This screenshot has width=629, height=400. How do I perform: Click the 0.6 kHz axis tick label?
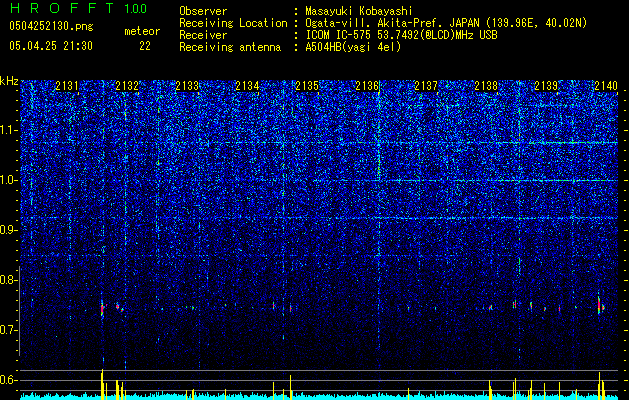(x=9, y=380)
